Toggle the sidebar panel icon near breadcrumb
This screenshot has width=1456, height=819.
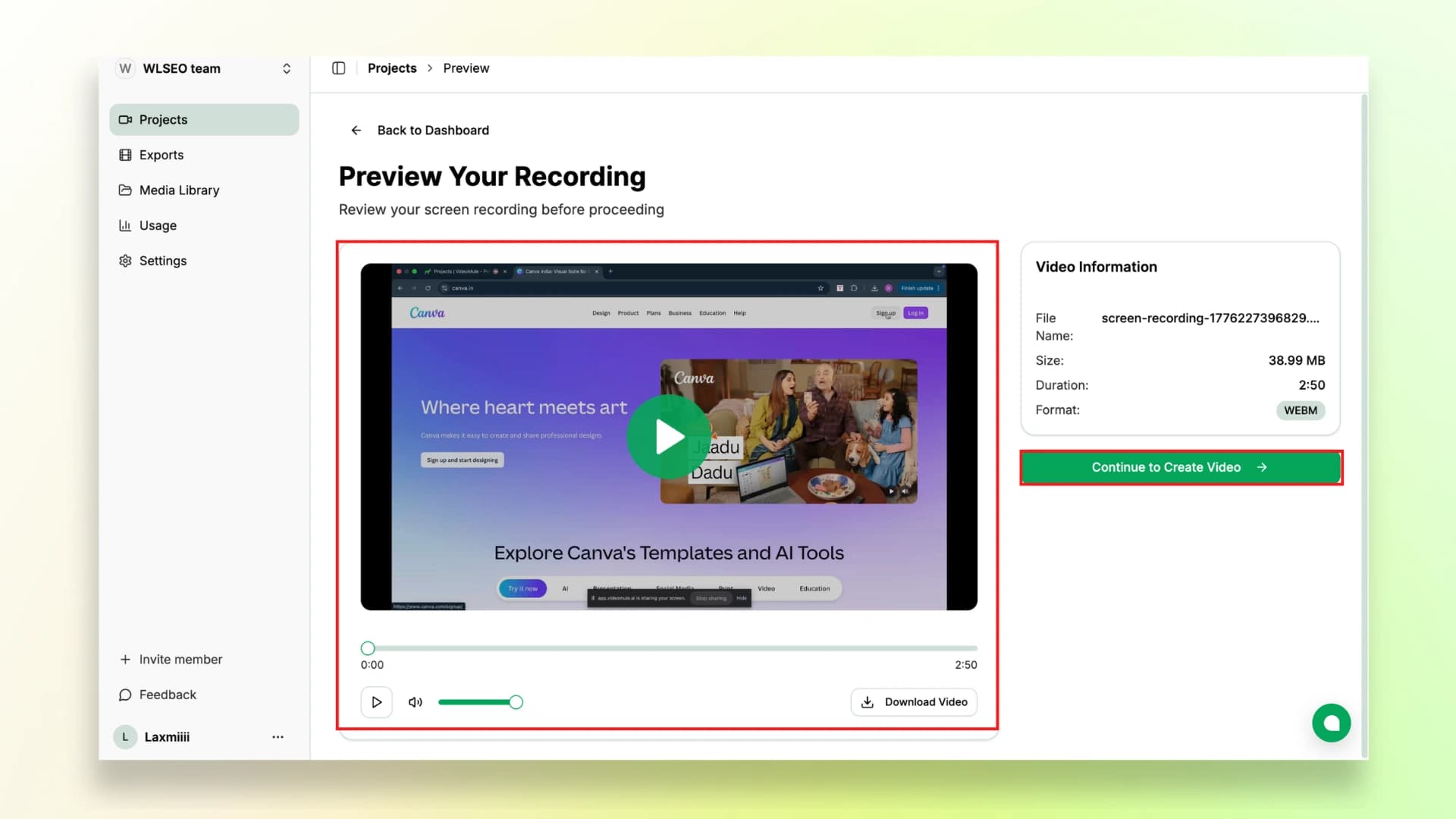pyautogui.click(x=338, y=68)
